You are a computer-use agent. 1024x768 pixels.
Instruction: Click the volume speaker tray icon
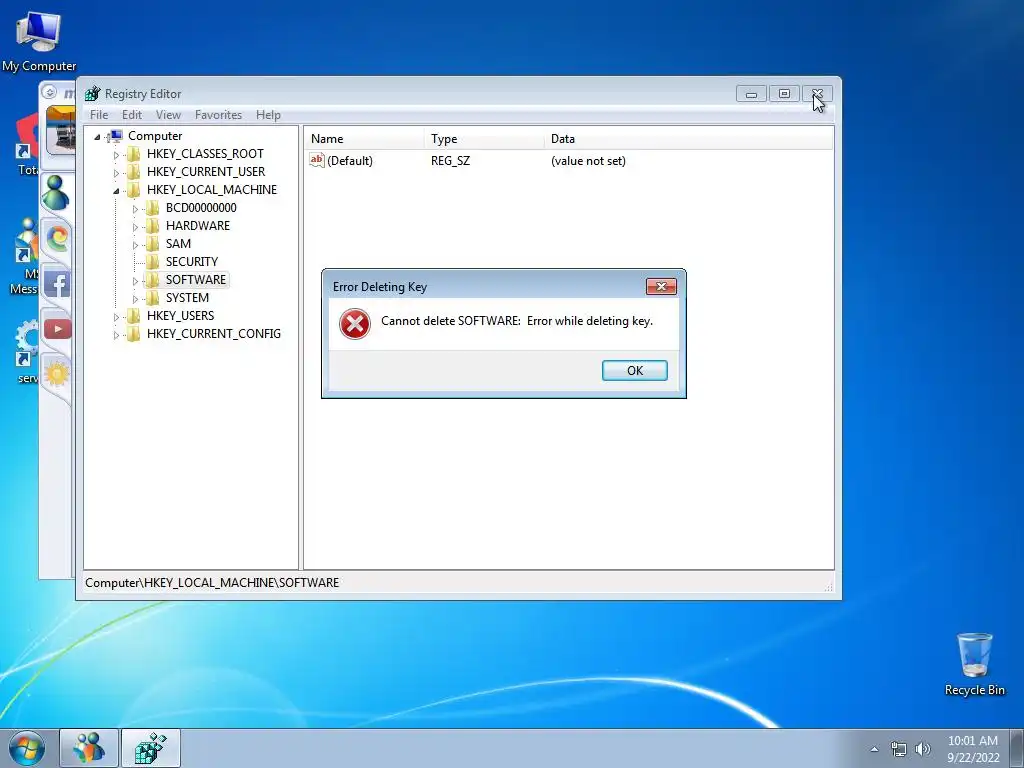point(923,749)
